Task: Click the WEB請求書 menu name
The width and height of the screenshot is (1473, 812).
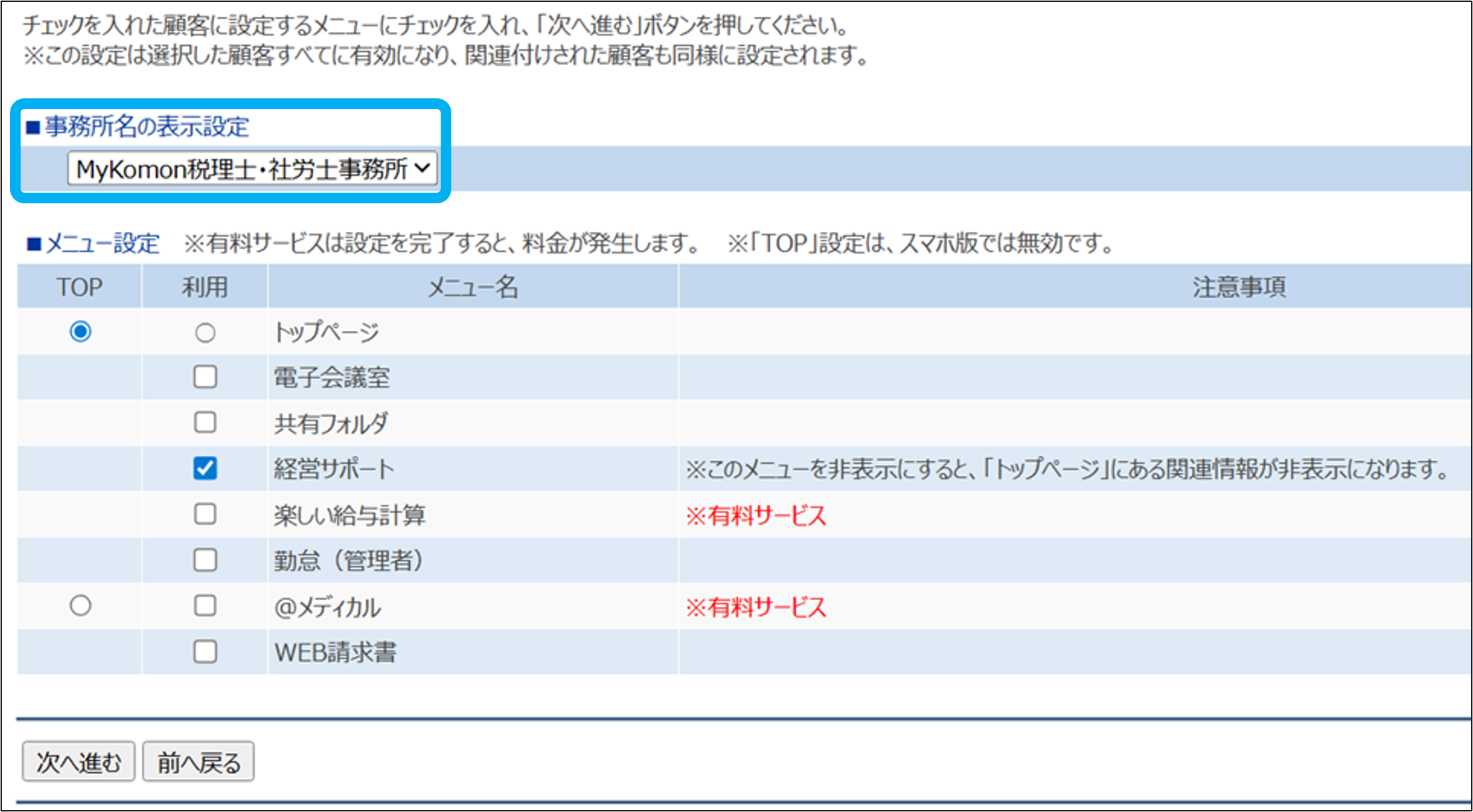Action: (335, 653)
